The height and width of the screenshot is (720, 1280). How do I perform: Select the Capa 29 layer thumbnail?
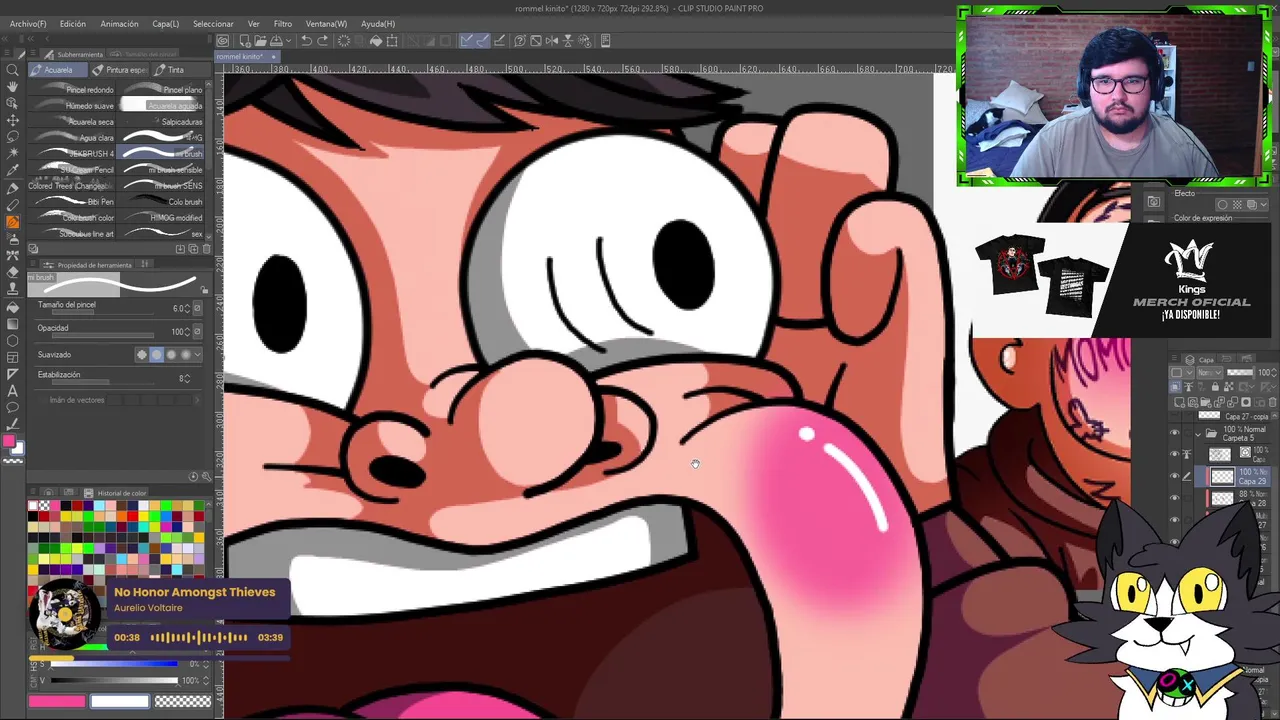click(1221, 477)
